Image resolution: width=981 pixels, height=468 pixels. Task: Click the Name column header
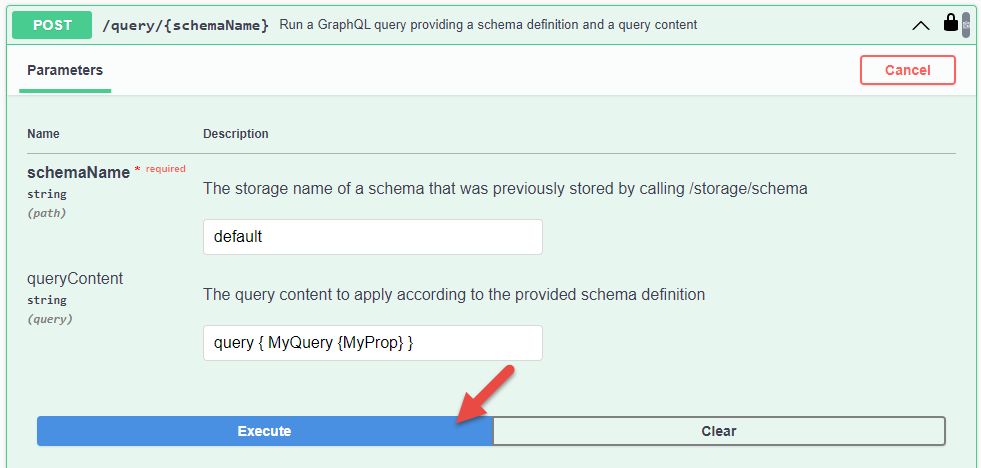coord(43,134)
